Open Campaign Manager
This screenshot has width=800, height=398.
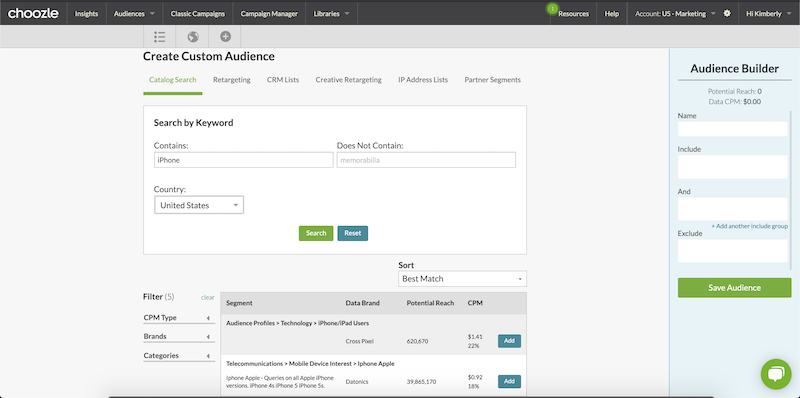(x=269, y=14)
